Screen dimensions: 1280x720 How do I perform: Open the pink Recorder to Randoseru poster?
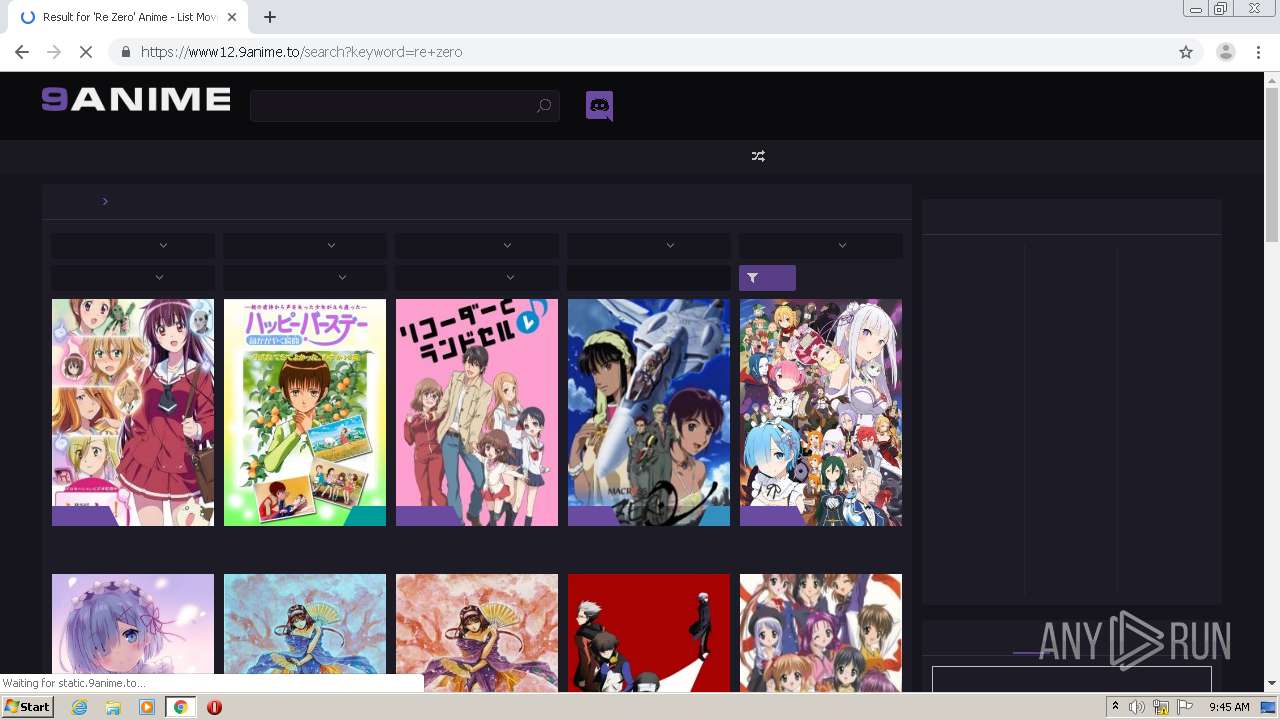coord(477,412)
